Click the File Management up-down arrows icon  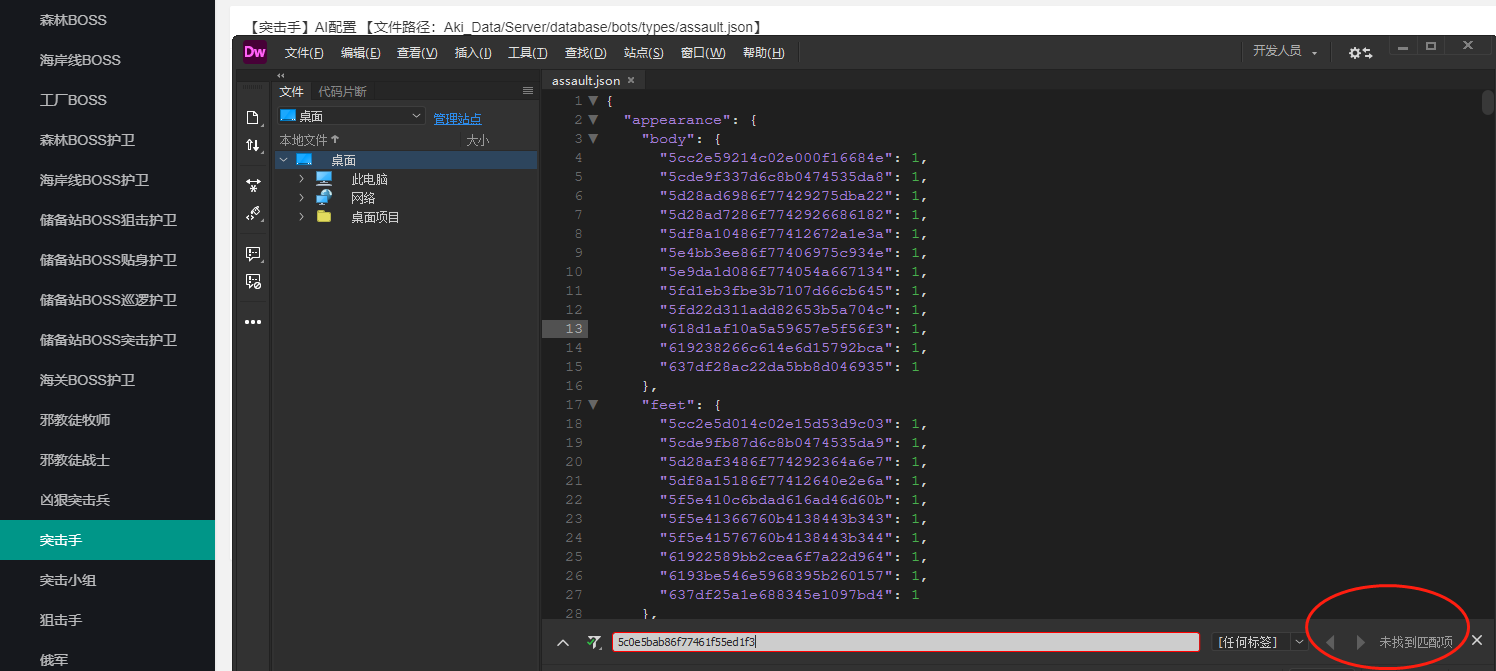(253, 146)
